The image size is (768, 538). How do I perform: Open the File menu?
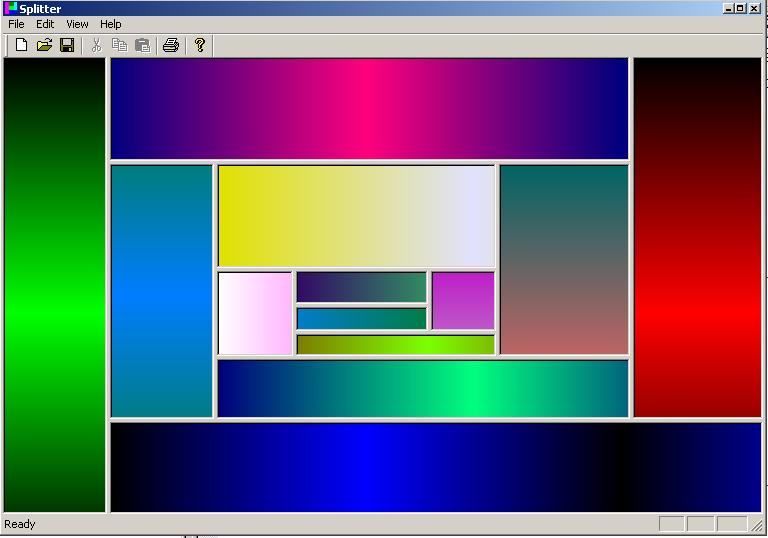coord(16,24)
